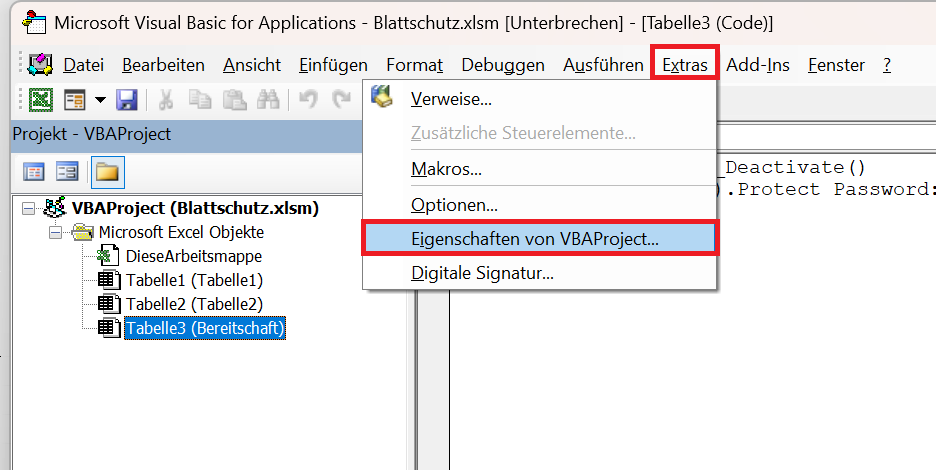
Task: Select Tabelle3 (Bereitschaft) in tree
Action: (205, 328)
